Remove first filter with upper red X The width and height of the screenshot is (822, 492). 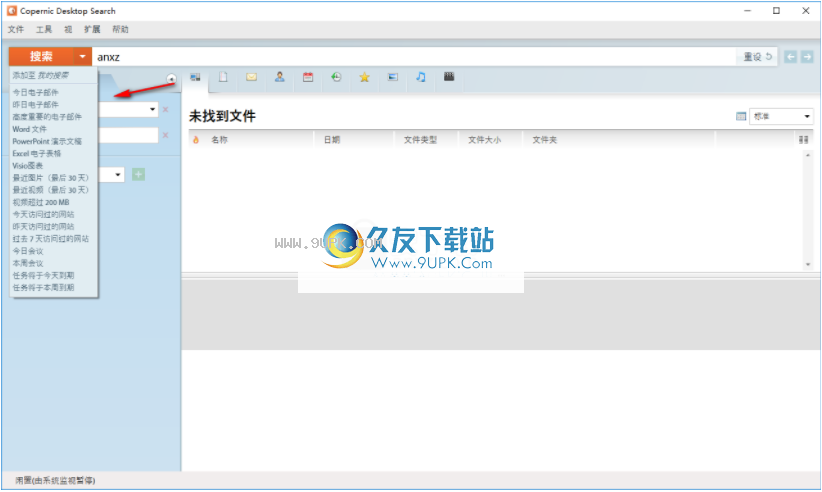[x=165, y=110]
